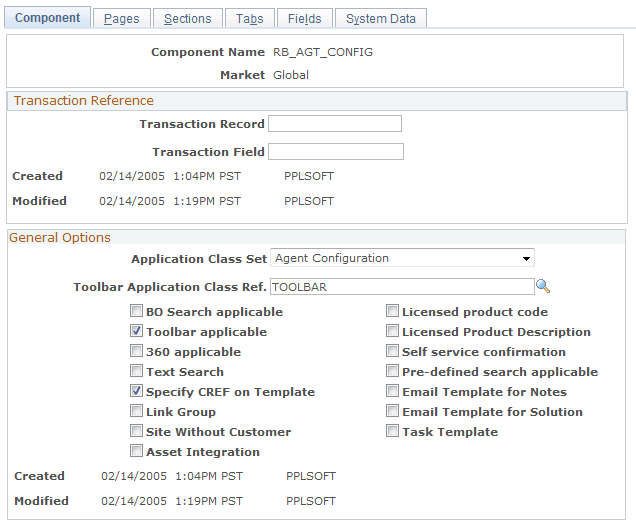
Task: Enable BO Search applicable checkbox
Action: coord(136,311)
